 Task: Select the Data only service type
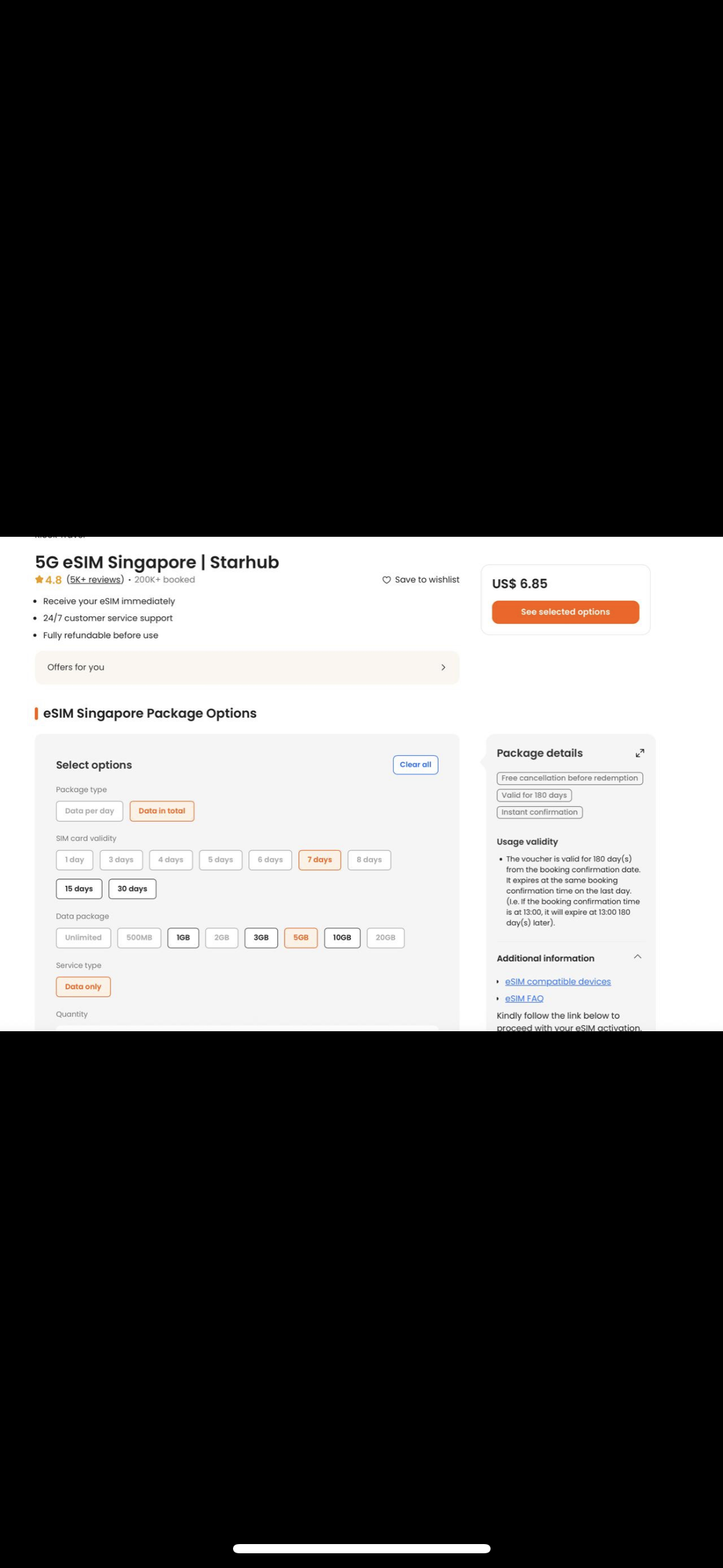tap(83, 987)
